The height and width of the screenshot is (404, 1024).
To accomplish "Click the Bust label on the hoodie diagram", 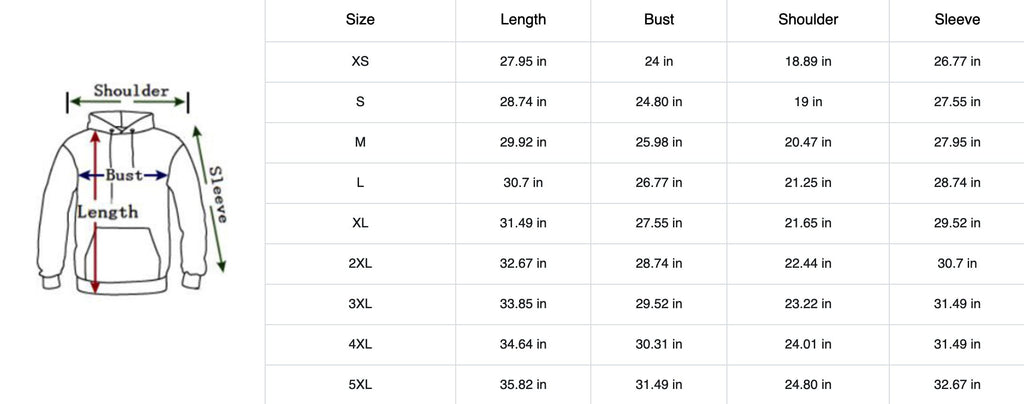I will point(125,175).
